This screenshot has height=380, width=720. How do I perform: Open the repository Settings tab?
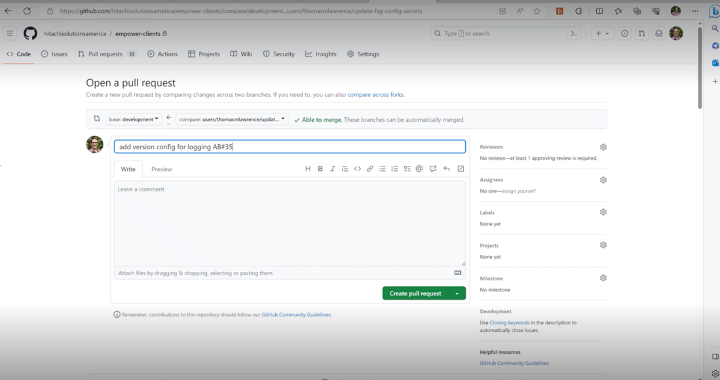point(363,54)
